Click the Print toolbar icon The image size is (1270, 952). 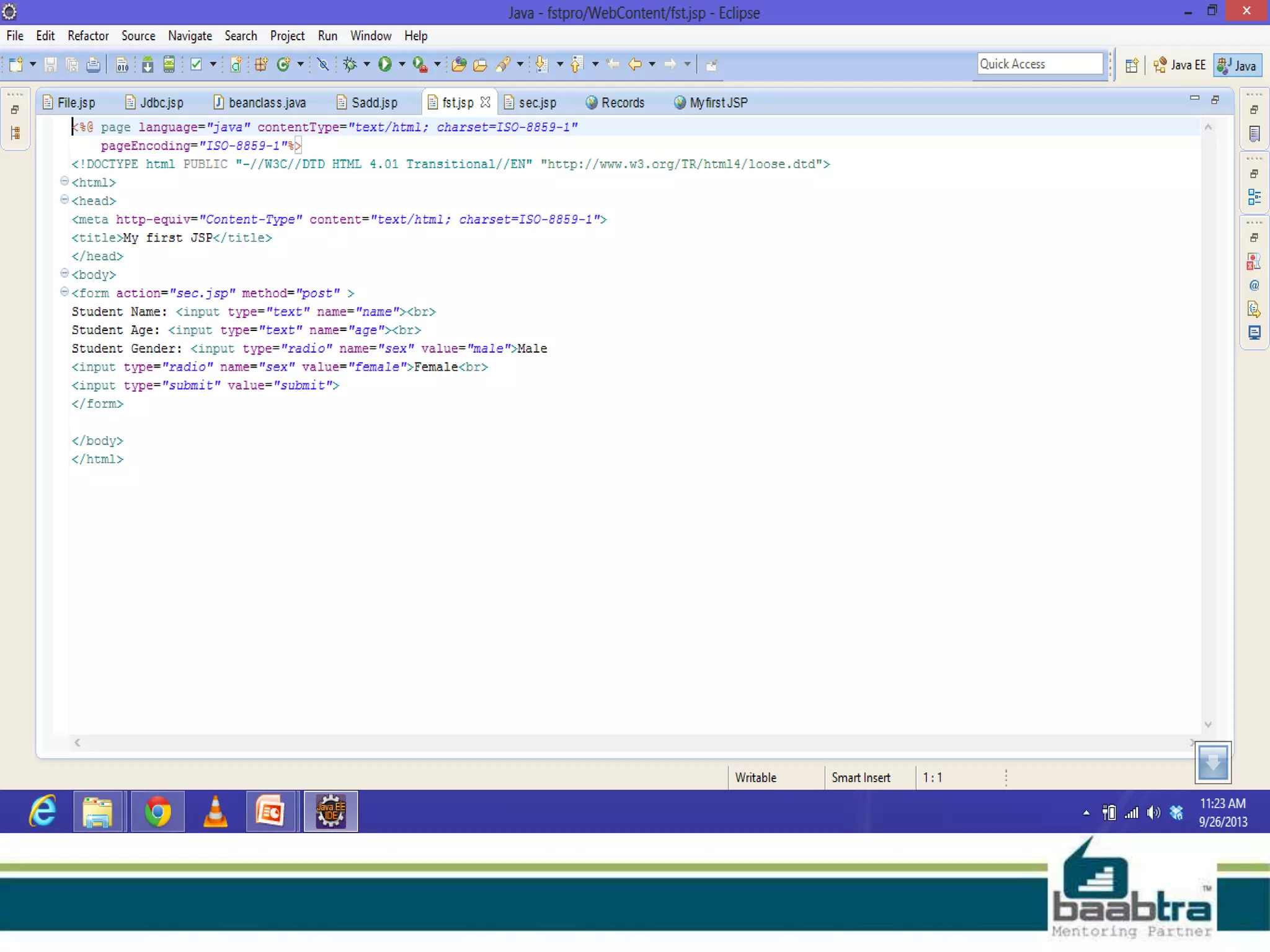point(93,64)
